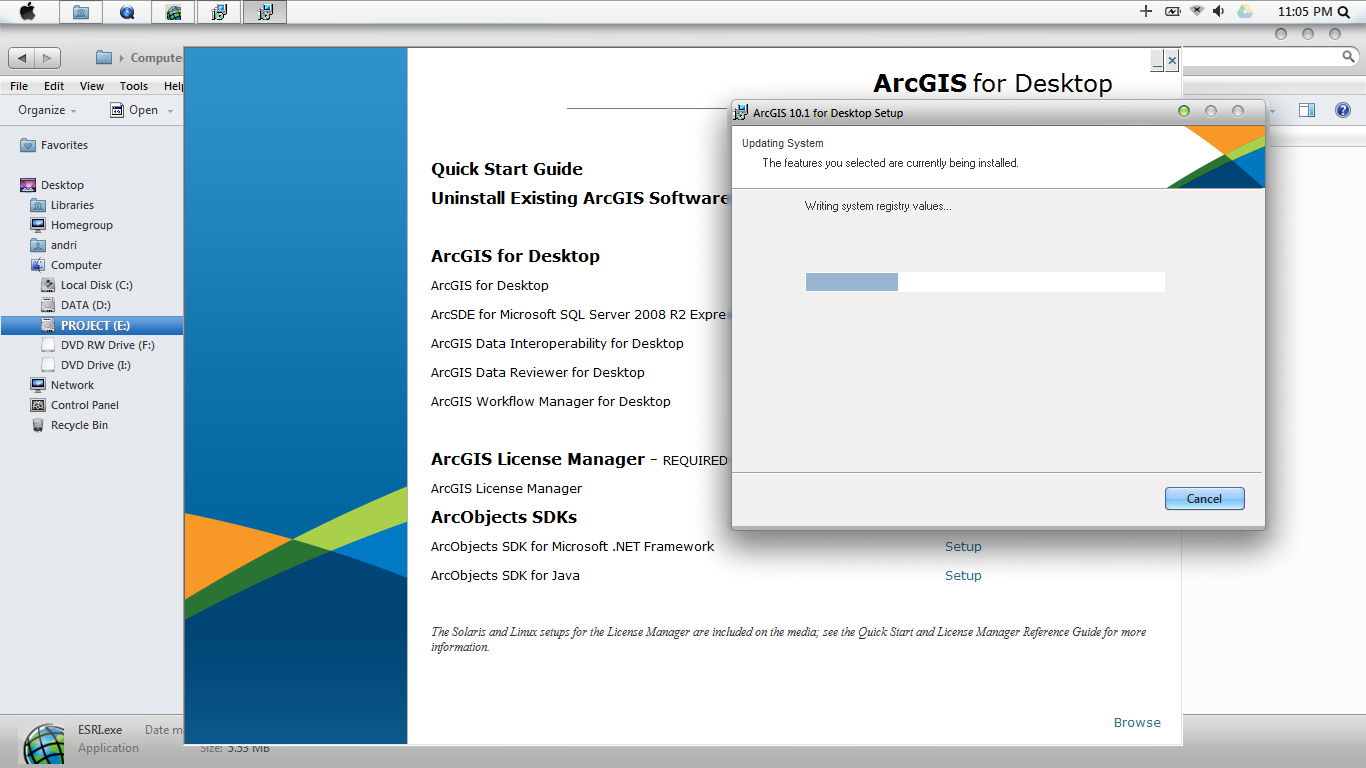Select Favorites in the navigation pane
This screenshot has height=768, width=1366.
64,145
